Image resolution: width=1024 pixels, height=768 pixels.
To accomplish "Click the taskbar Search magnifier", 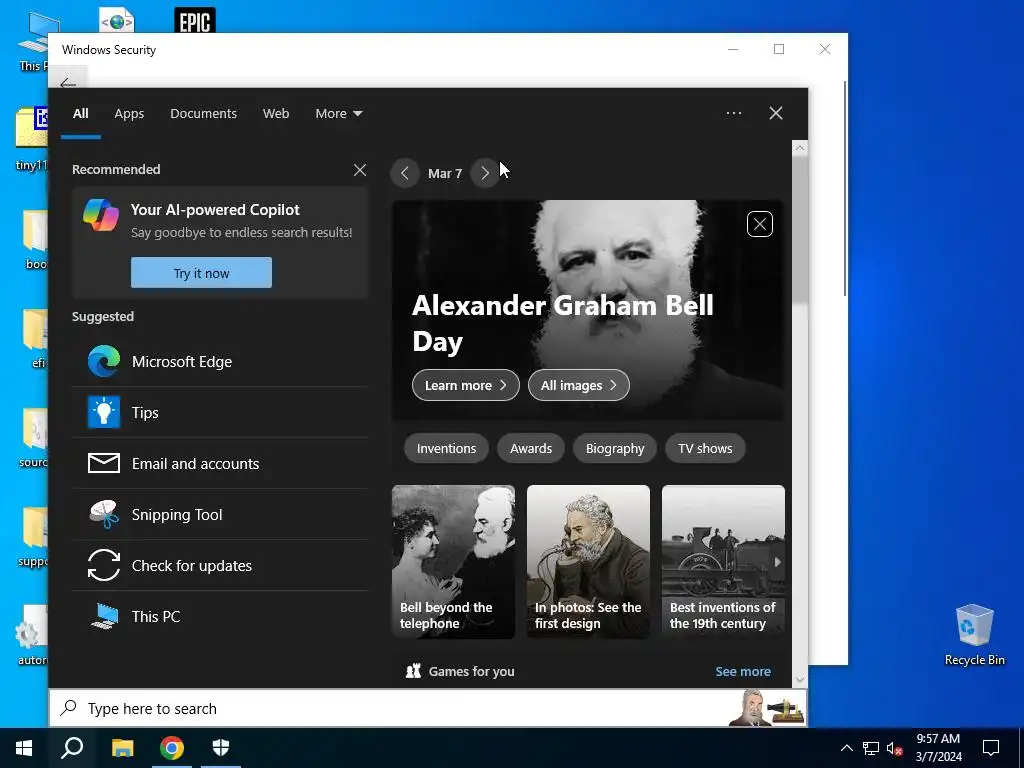I will [x=72, y=748].
